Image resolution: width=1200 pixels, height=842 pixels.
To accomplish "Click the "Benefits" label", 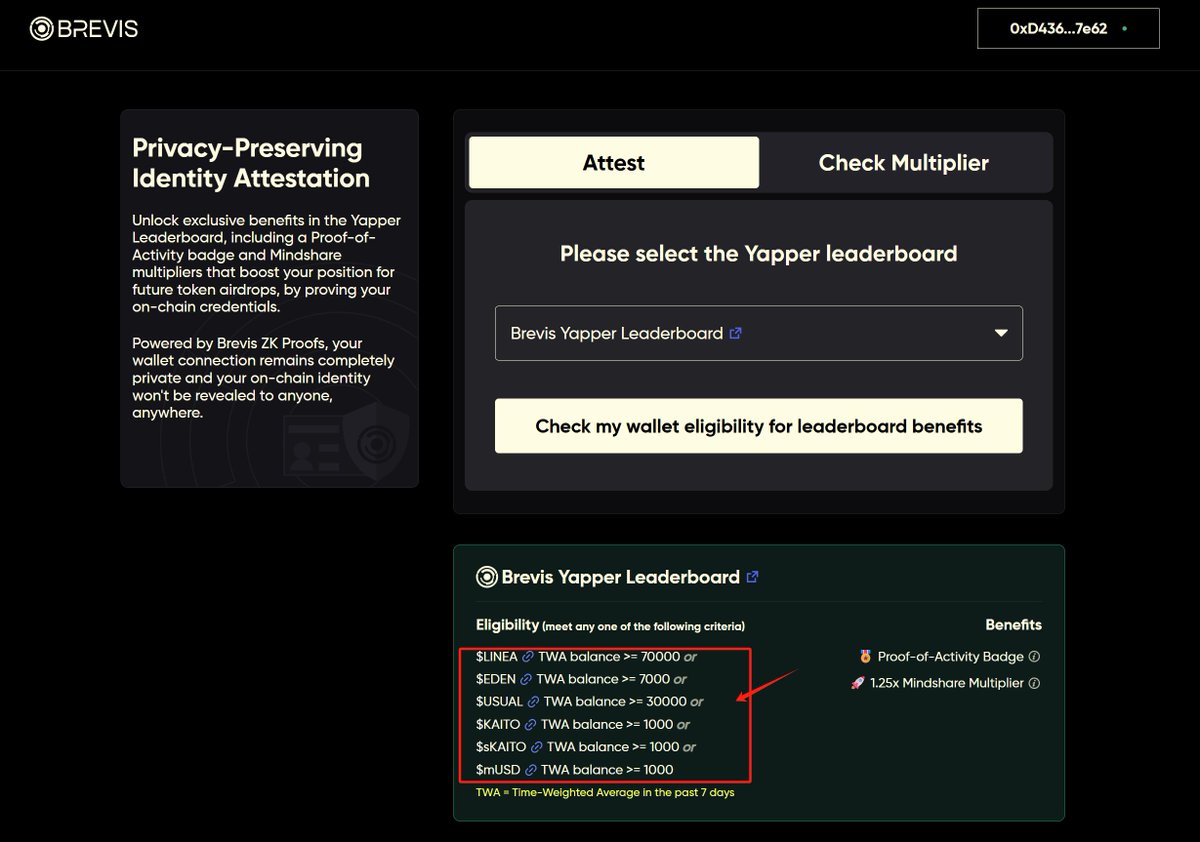I will coord(1013,625).
